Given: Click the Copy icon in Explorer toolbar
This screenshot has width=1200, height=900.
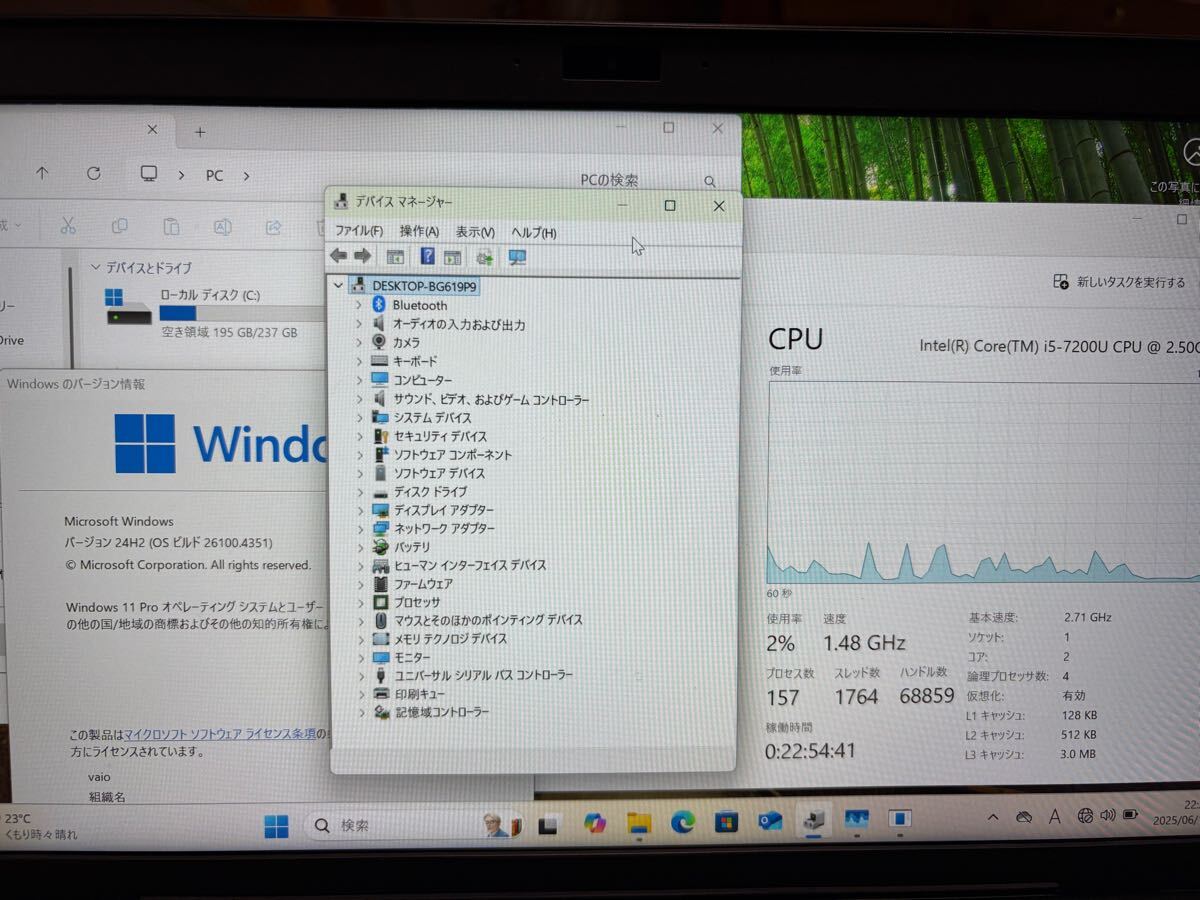Looking at the screenshot, I should 120,226.
